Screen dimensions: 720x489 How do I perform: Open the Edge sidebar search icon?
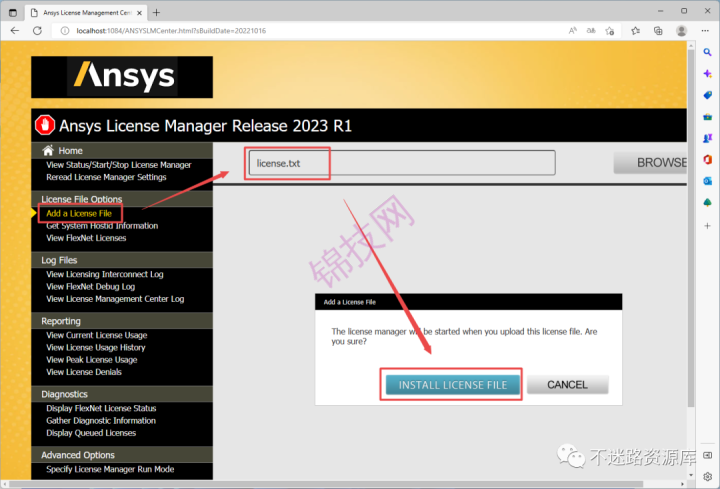[708, 52]
